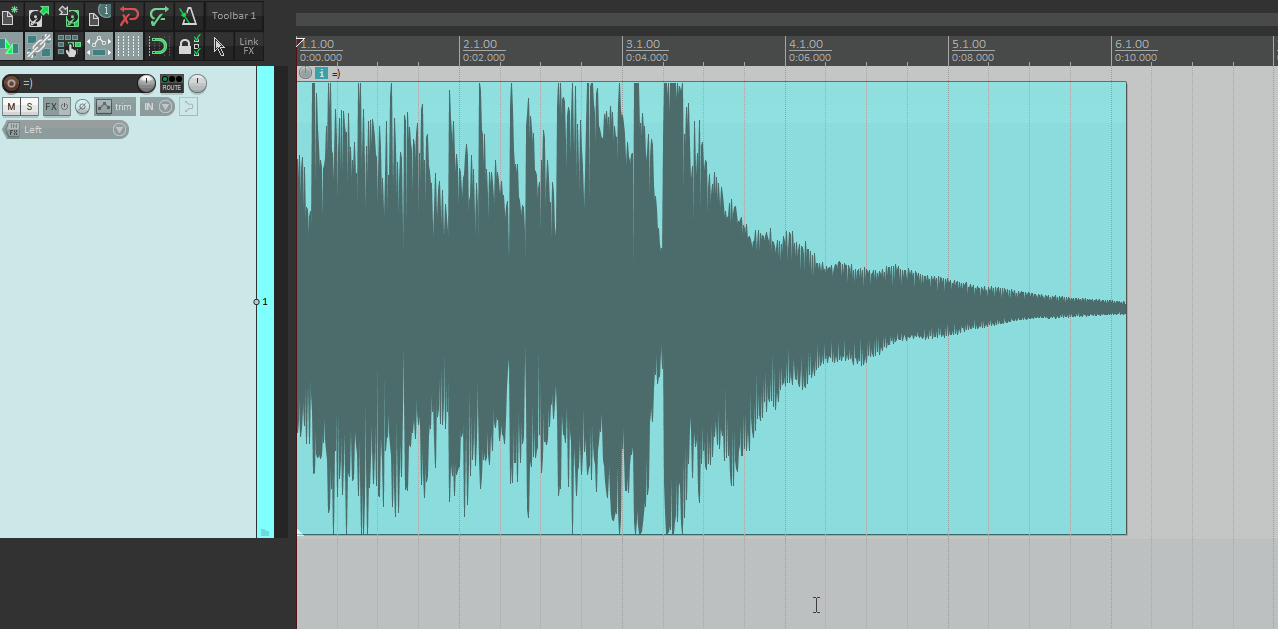Solo the track with the S button
1278x629 pixels.
[27, 106]
